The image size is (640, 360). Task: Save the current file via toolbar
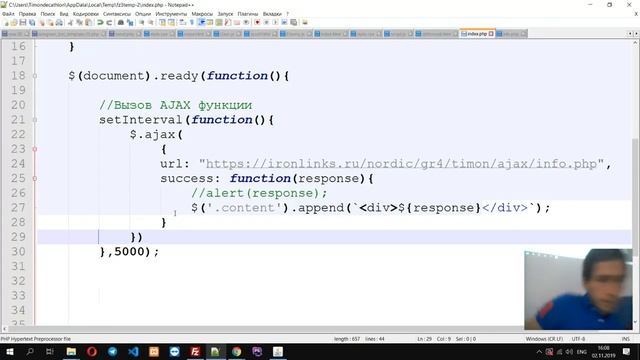23,22
